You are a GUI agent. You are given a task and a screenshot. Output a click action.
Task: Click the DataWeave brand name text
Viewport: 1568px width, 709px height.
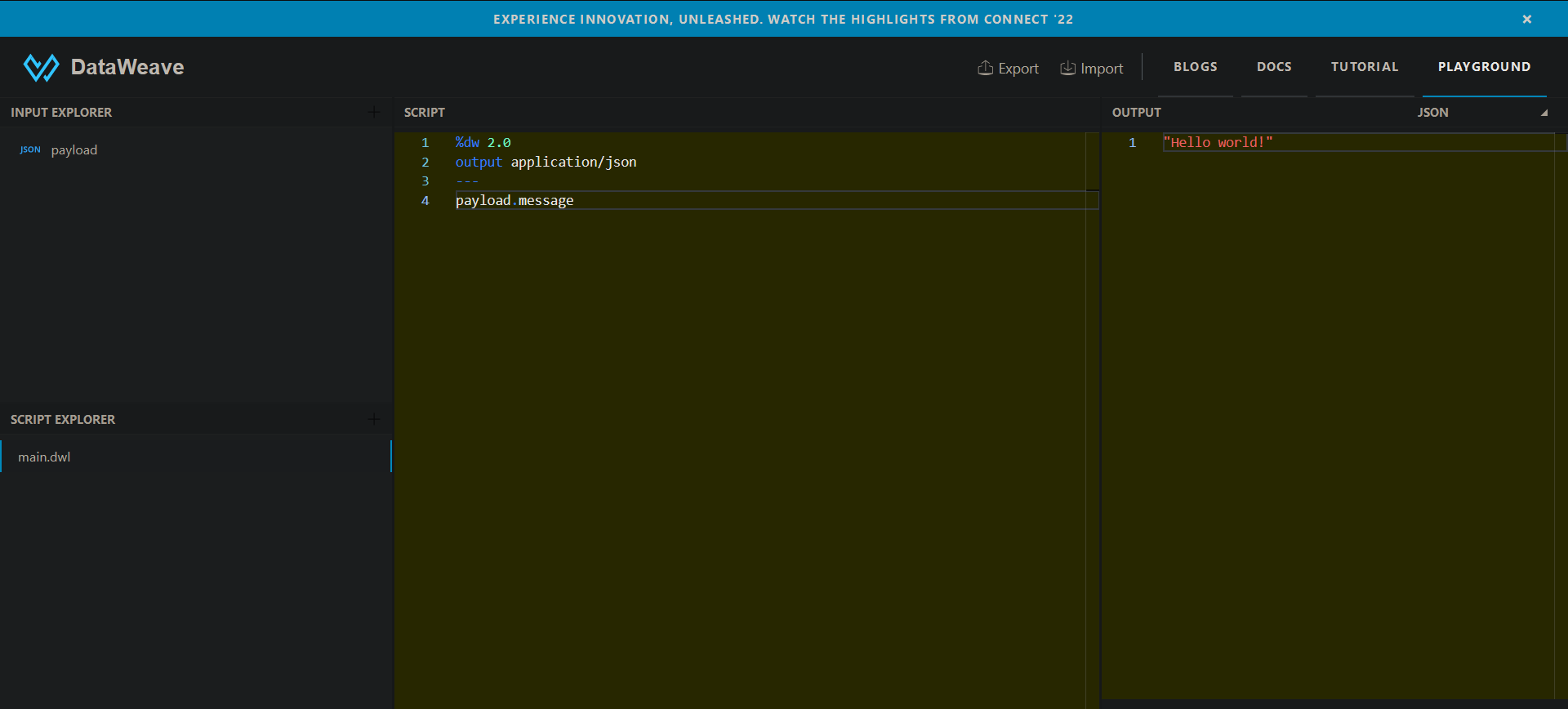[127, 67]
